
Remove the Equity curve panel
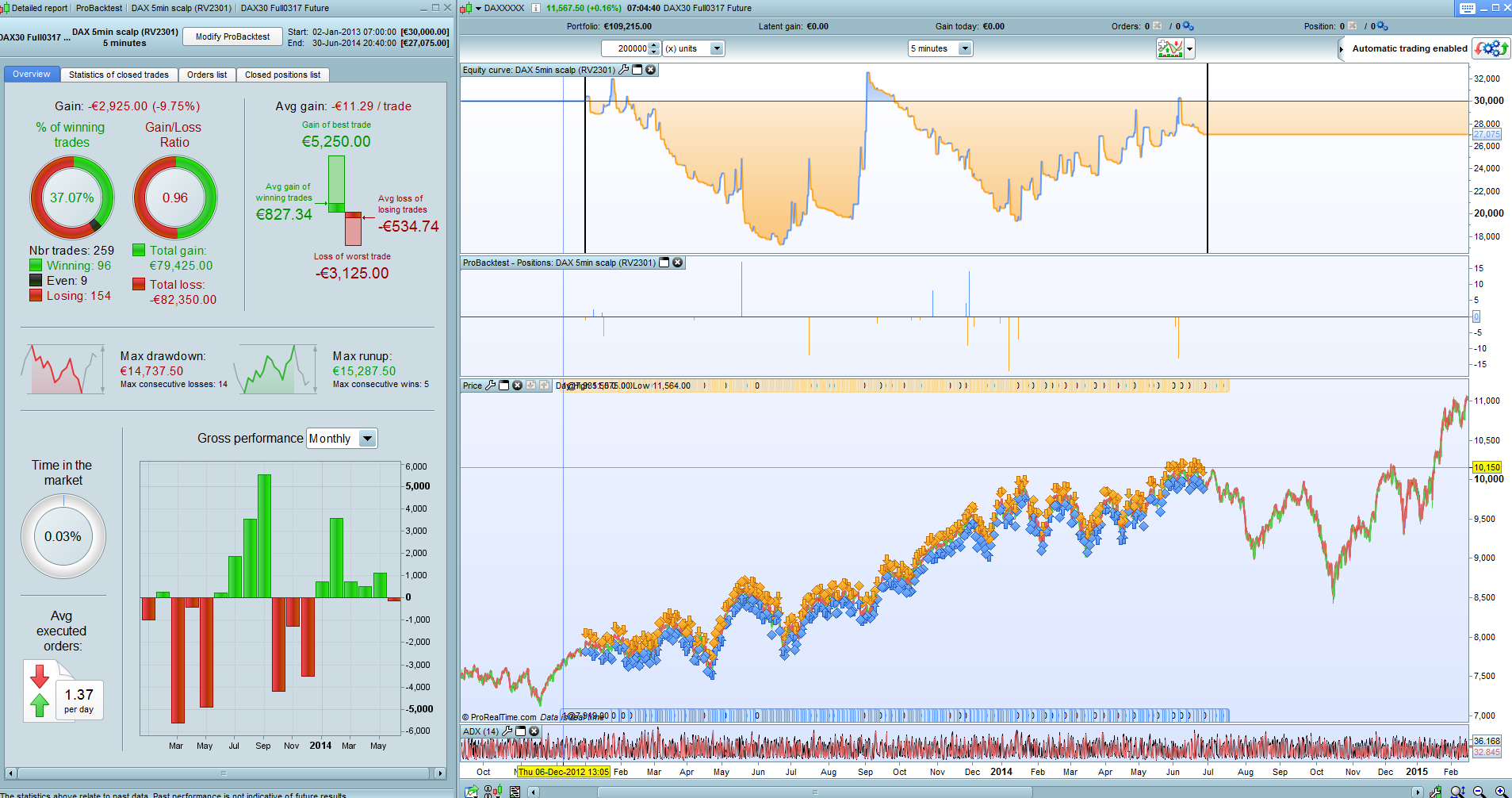pos(651,70)
